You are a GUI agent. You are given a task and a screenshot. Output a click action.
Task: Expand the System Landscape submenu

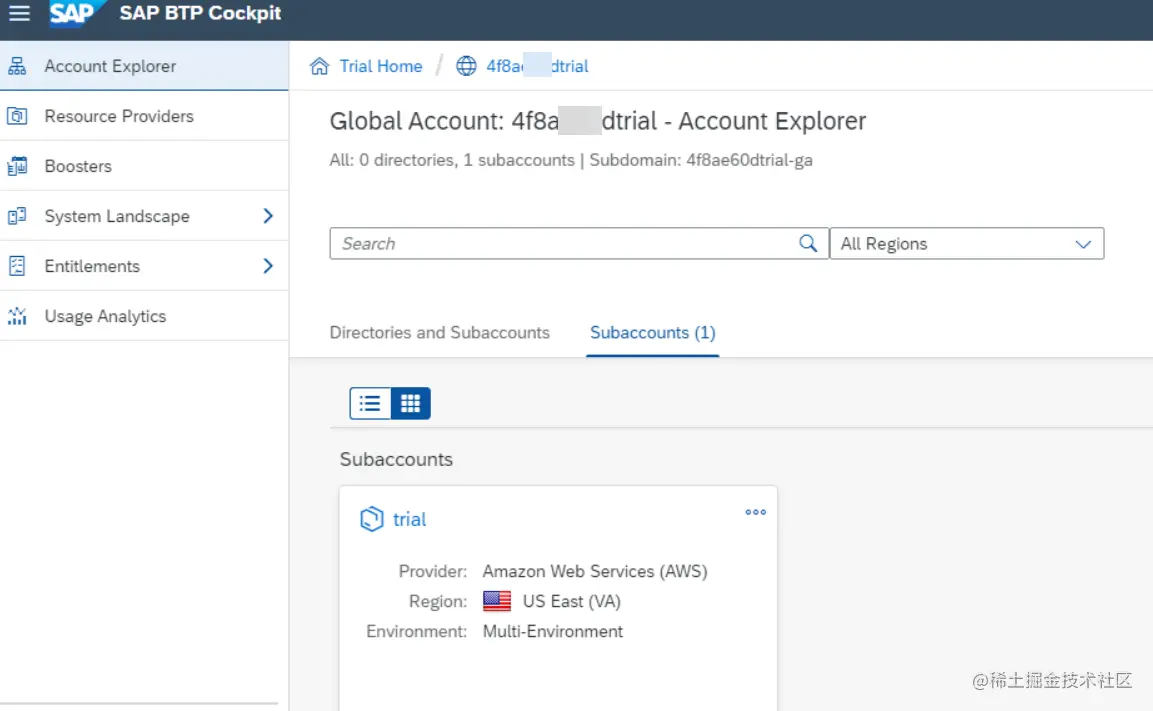(268, 216)
